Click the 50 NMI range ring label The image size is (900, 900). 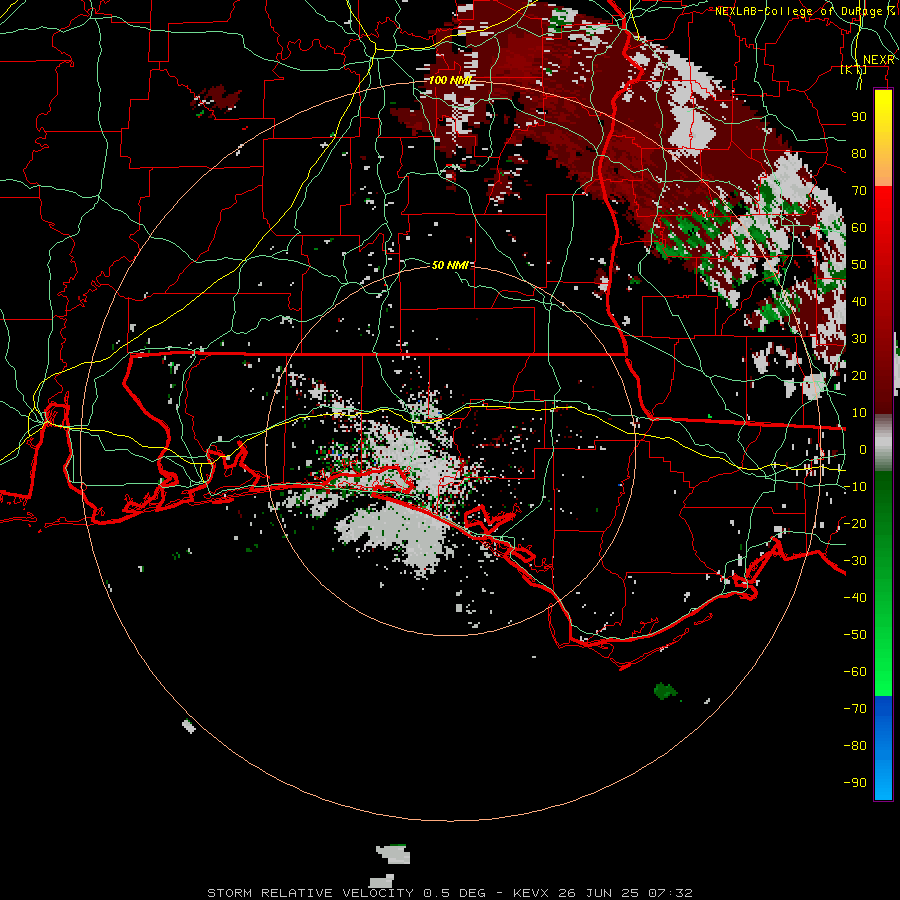[450, 265]
